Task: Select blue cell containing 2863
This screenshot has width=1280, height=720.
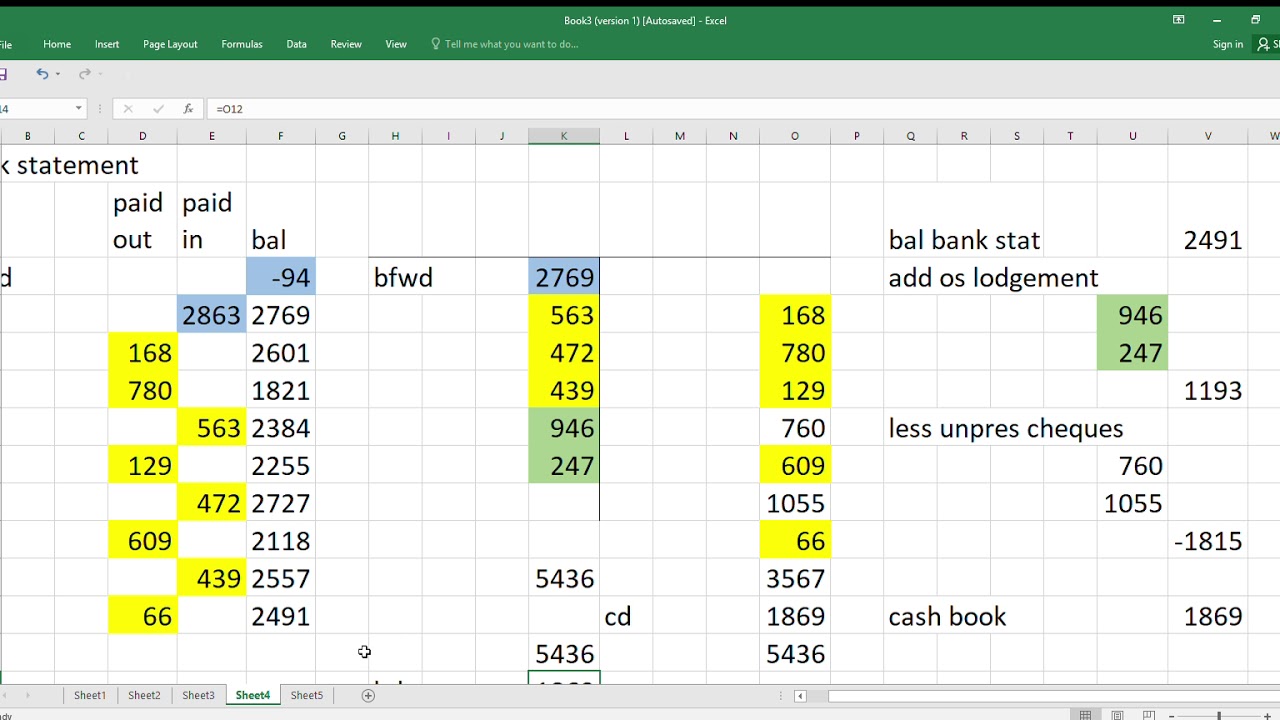Action: tap(212, 315)
